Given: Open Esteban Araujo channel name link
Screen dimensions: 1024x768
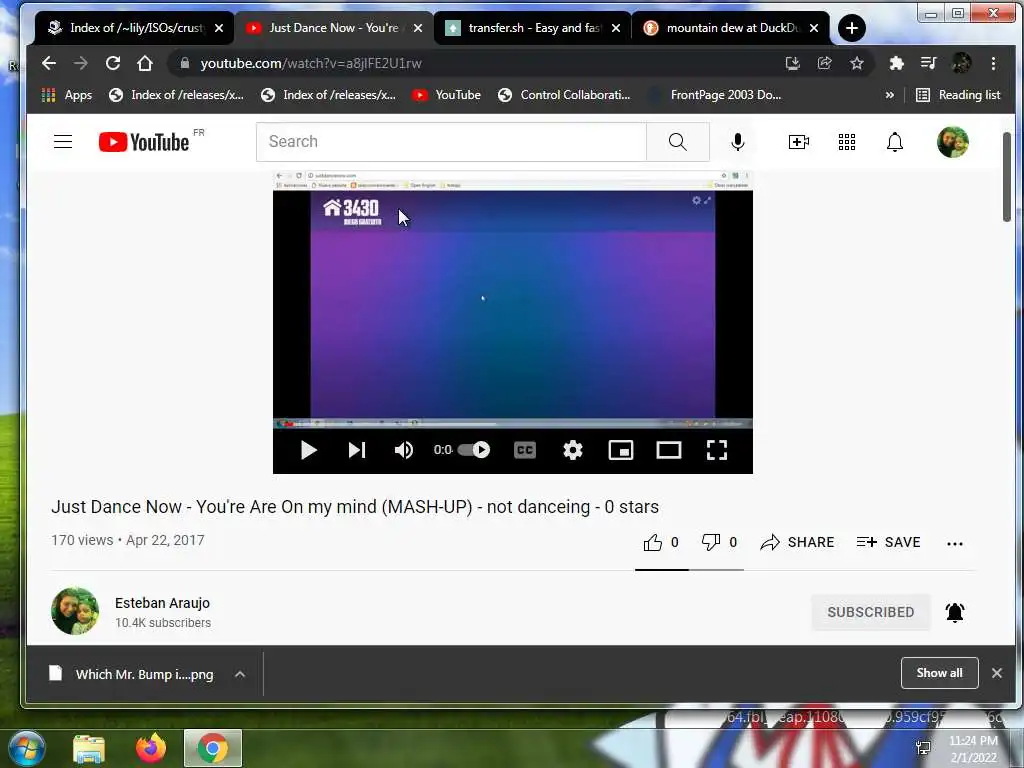Looking at the screenshot, I should pos(162,603).
